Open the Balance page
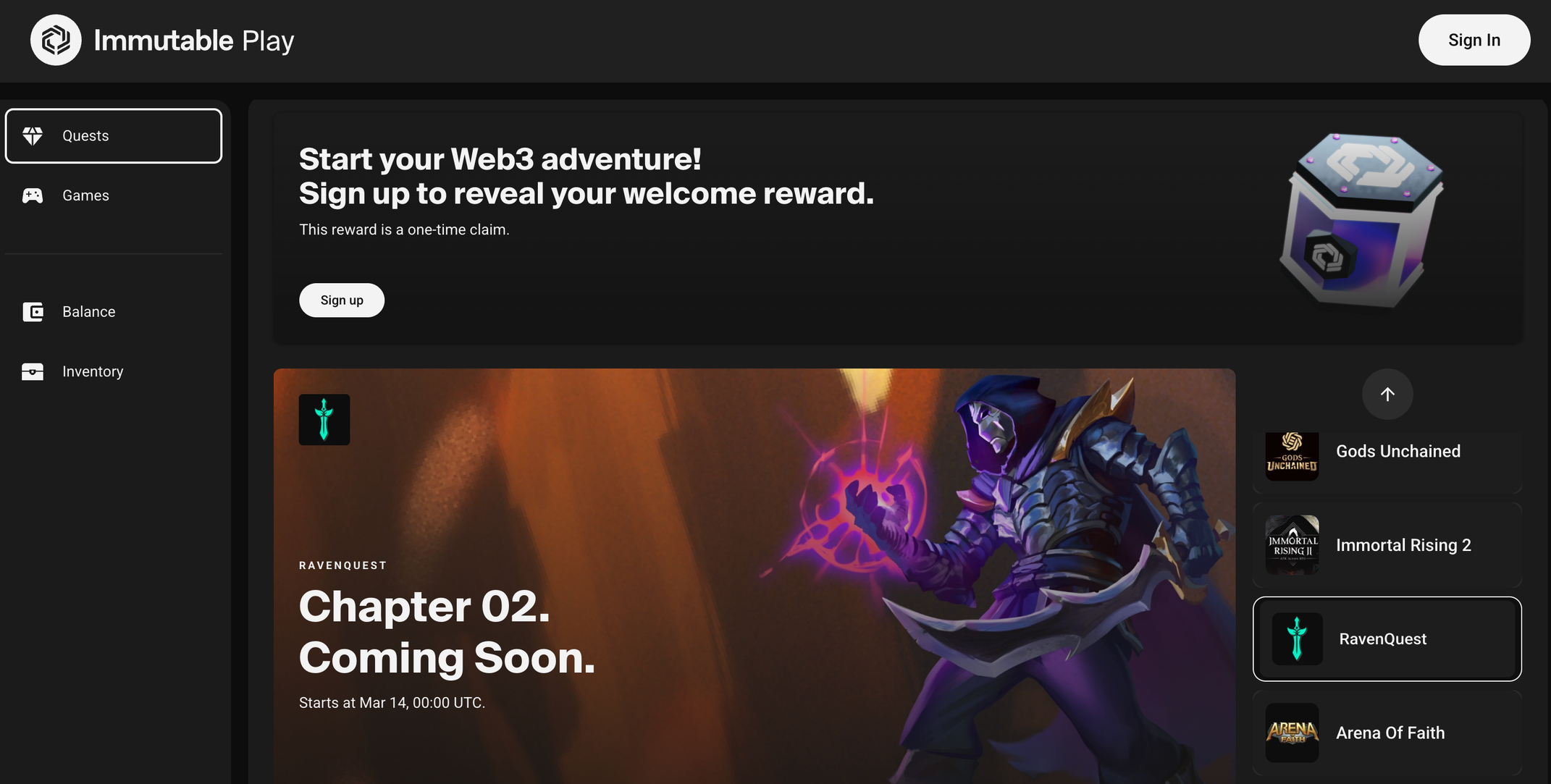Viewport: 1551px width, 784px height. pos(114,312)
